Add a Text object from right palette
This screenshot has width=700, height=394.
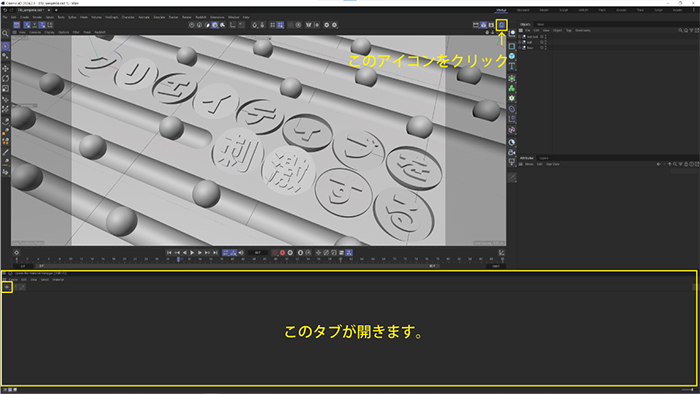[512, 66]
